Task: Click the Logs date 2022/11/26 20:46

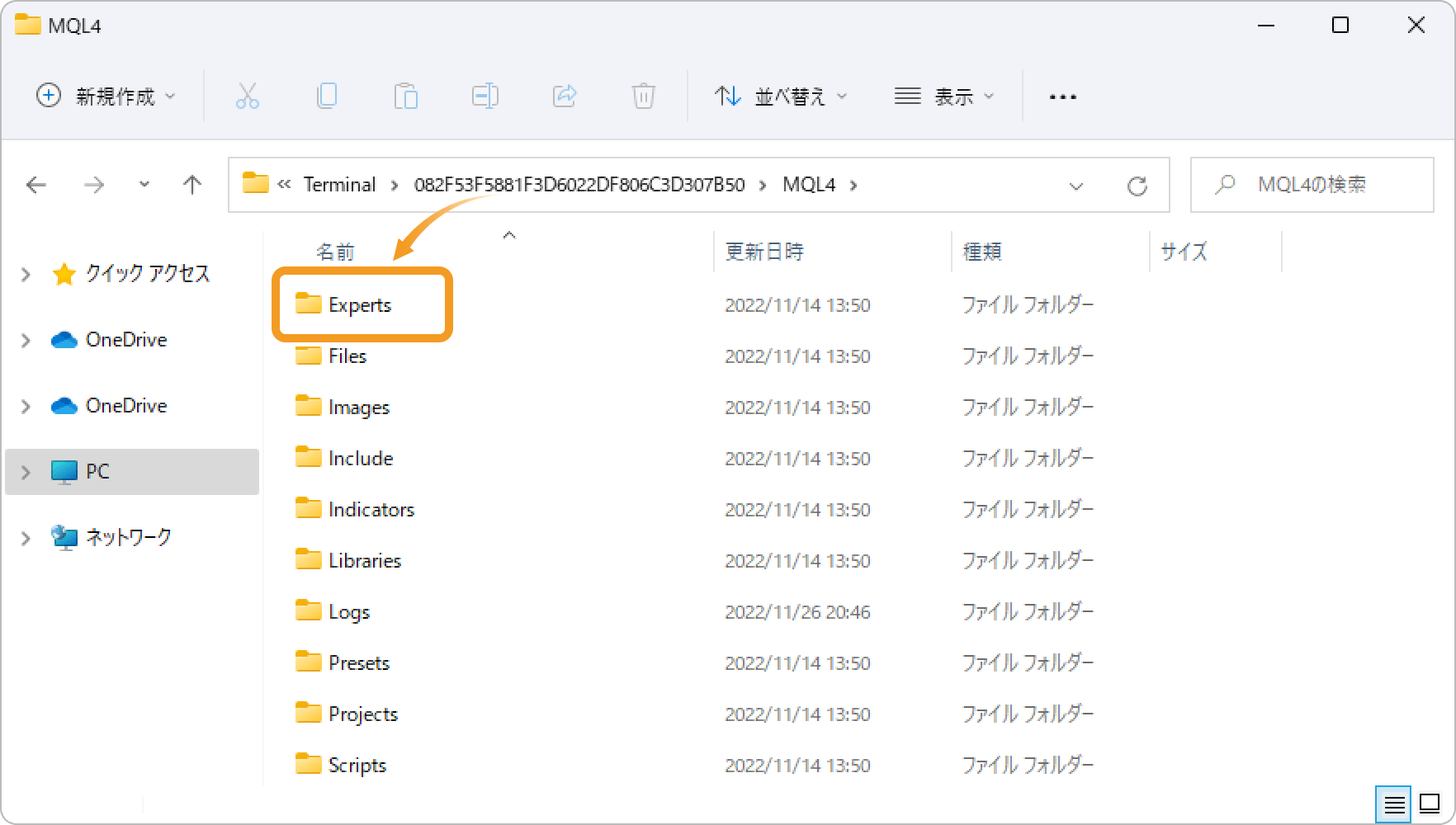Action: 797,612
